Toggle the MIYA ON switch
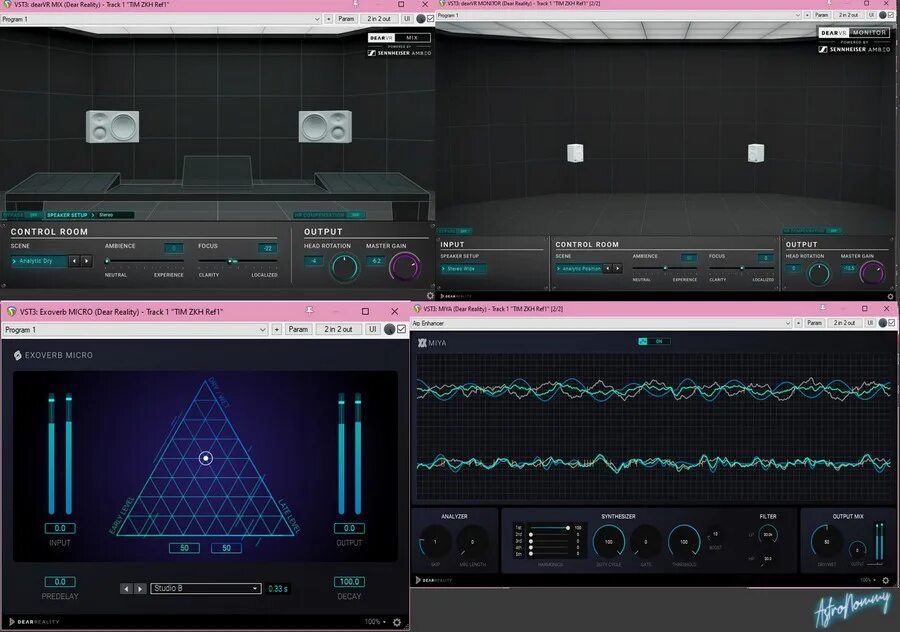The image size is (900, 632). (654, 341)
